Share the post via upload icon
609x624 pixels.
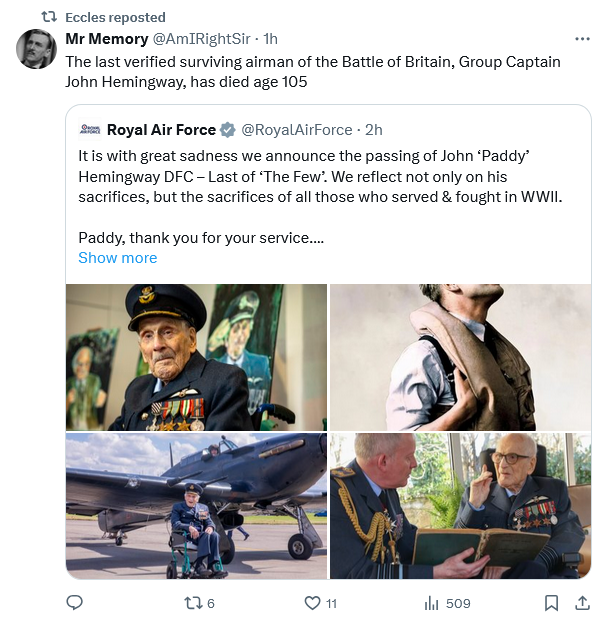coord(582,602)
